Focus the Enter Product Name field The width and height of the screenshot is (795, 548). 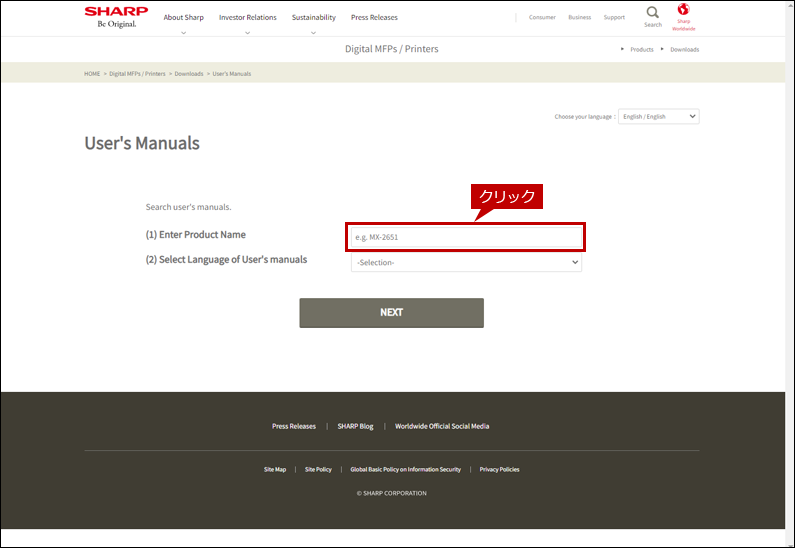(466, 237)
